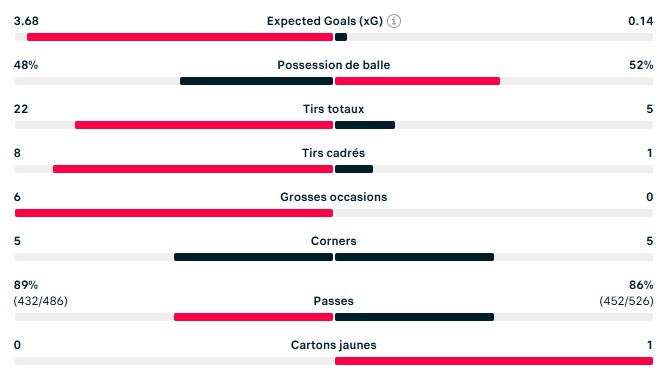This screenshot has height=382, width=667.
Task: Select the Tirs cadrés label
Action: pos(334,153)
